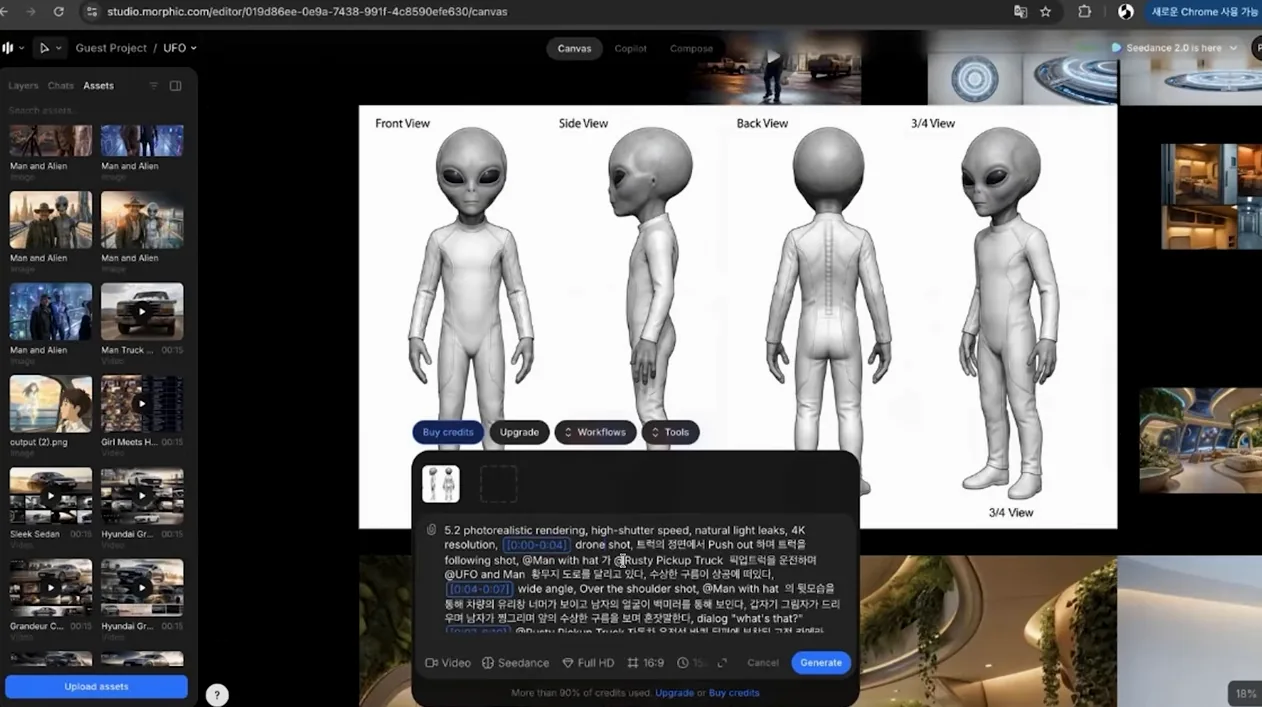The width and height of the screenshot is (1262, 707).
Task: Play the video clip on canvas top
Action: [x=773, y=57]
